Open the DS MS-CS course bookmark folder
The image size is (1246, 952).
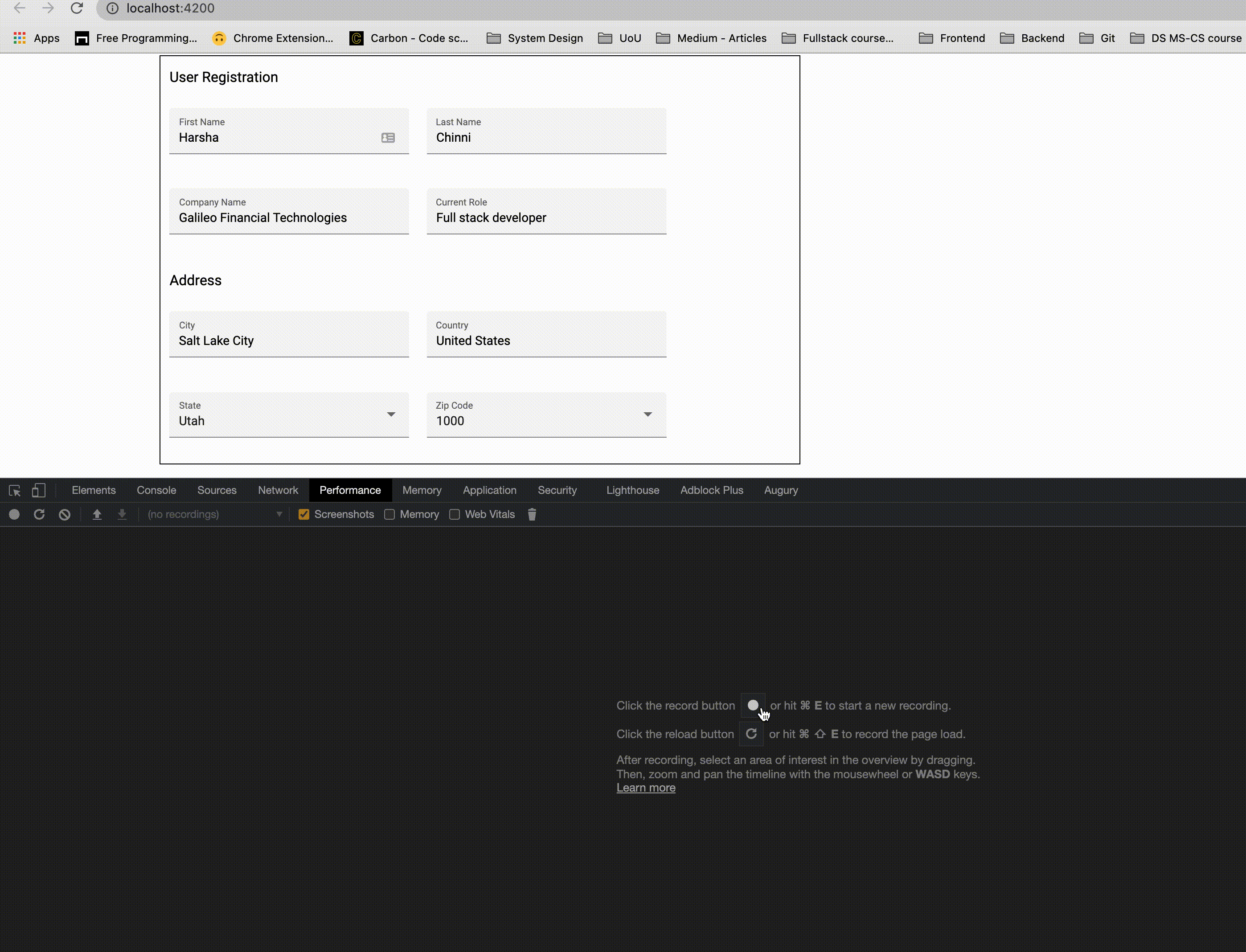coord(1186,38)
